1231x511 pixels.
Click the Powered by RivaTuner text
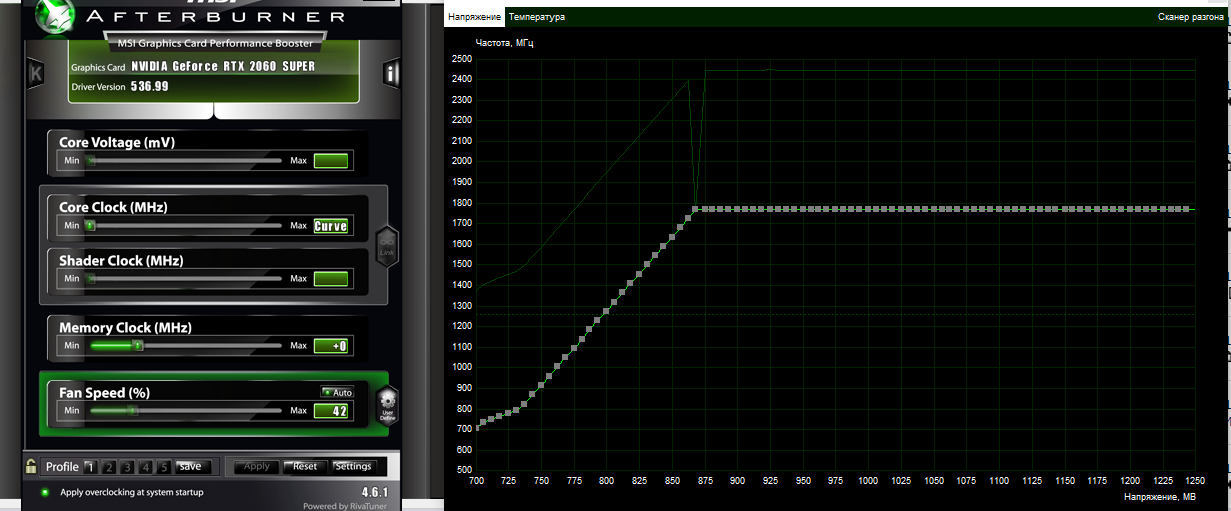pyautogui.click(x=346, y=506)
